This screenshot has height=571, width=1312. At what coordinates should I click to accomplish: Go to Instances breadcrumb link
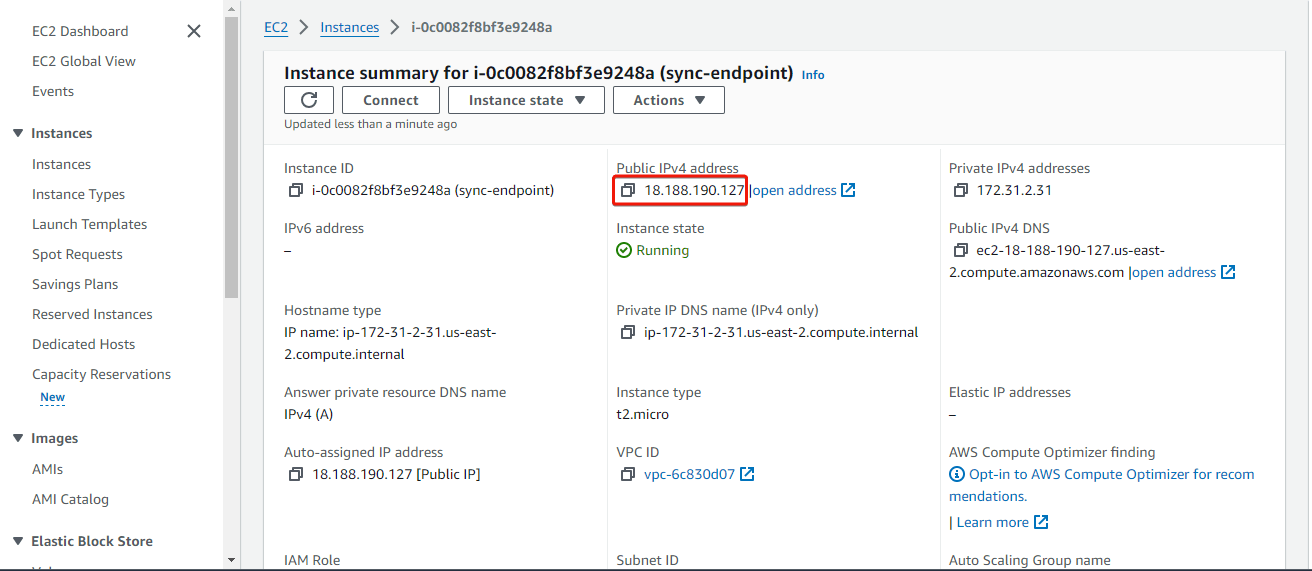click(x=349, y=27)
